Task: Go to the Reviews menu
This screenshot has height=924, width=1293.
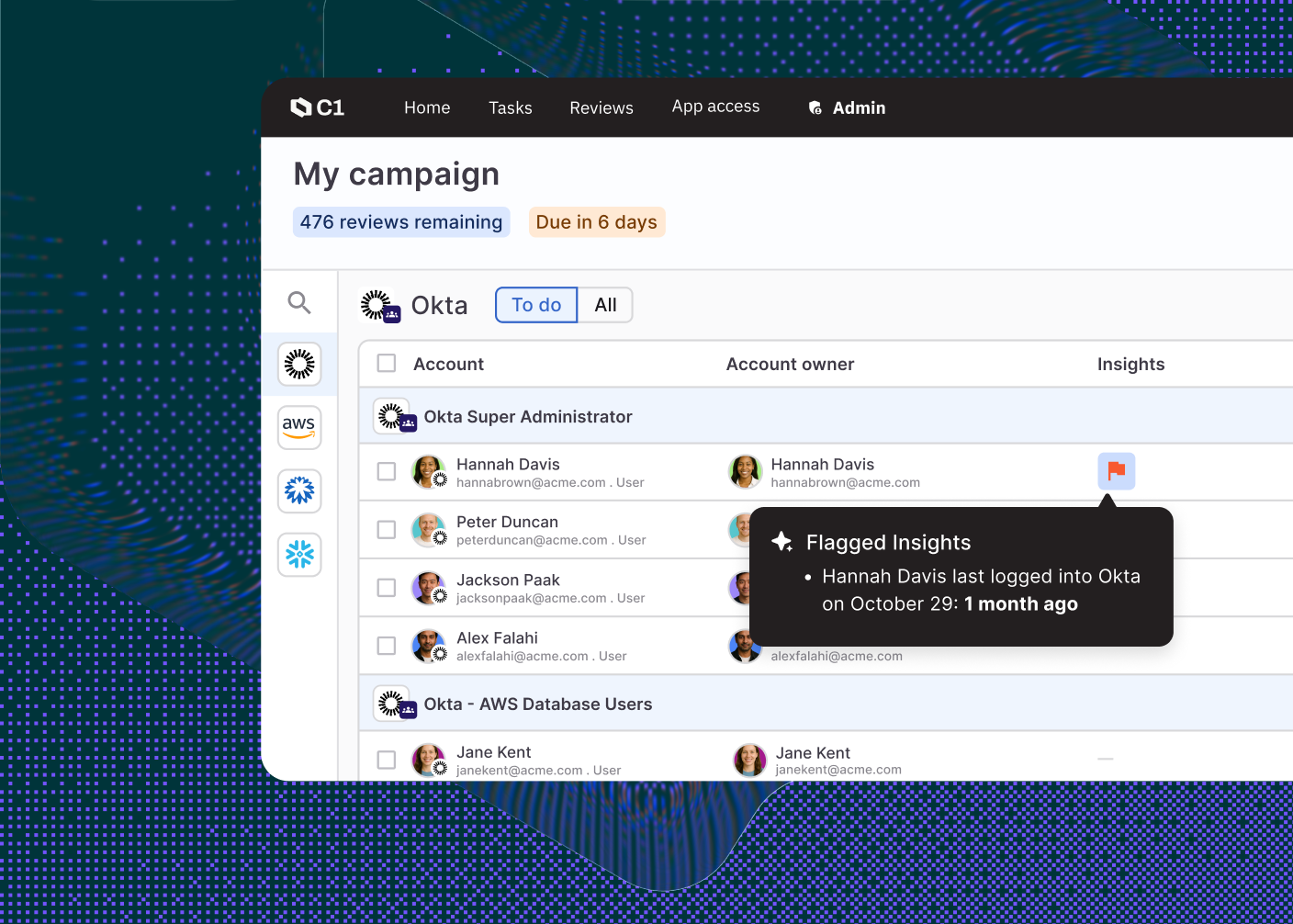Action: [601, 107]
